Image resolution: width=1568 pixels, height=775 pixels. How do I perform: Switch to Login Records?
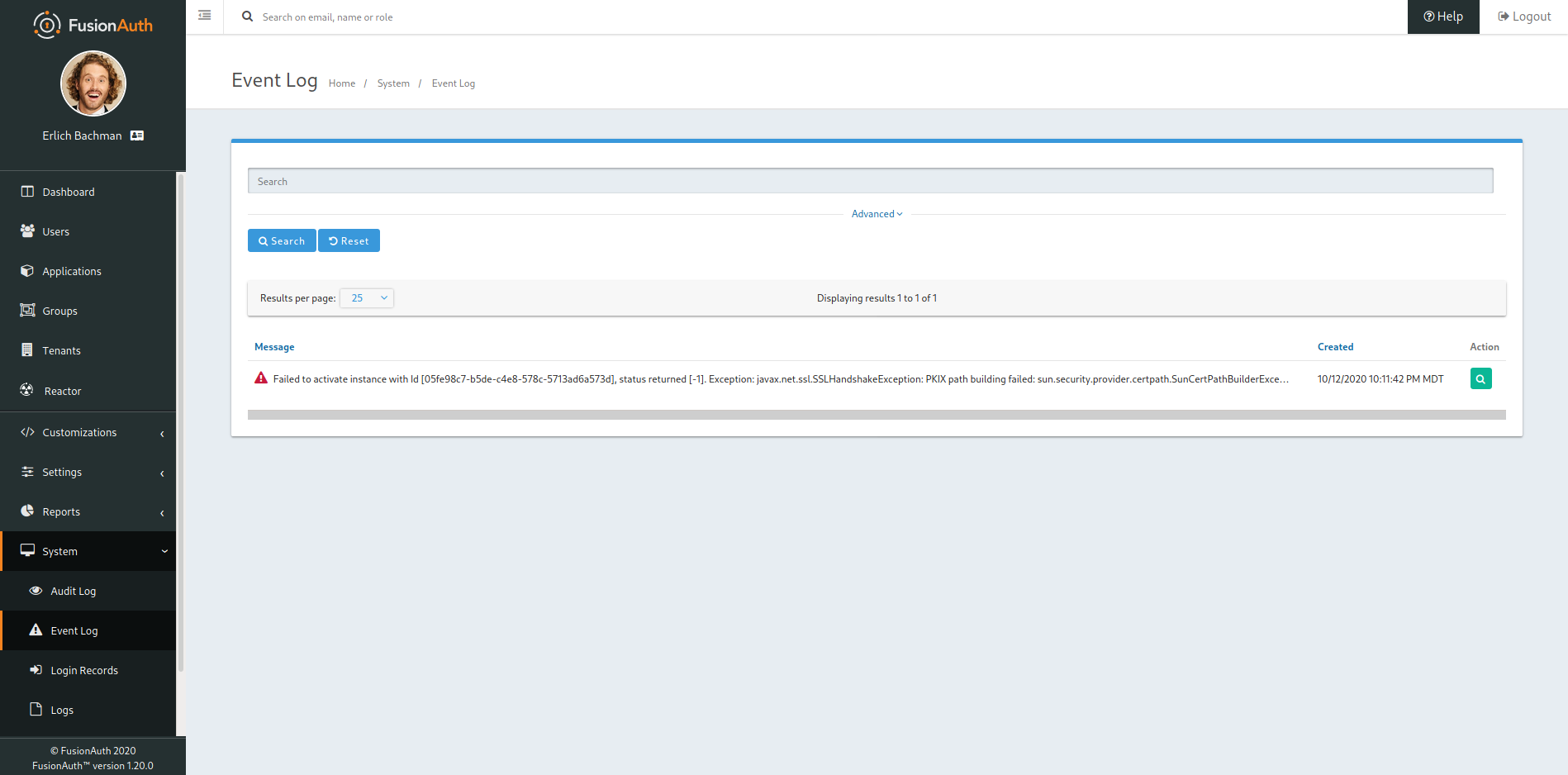pos(83,669)
